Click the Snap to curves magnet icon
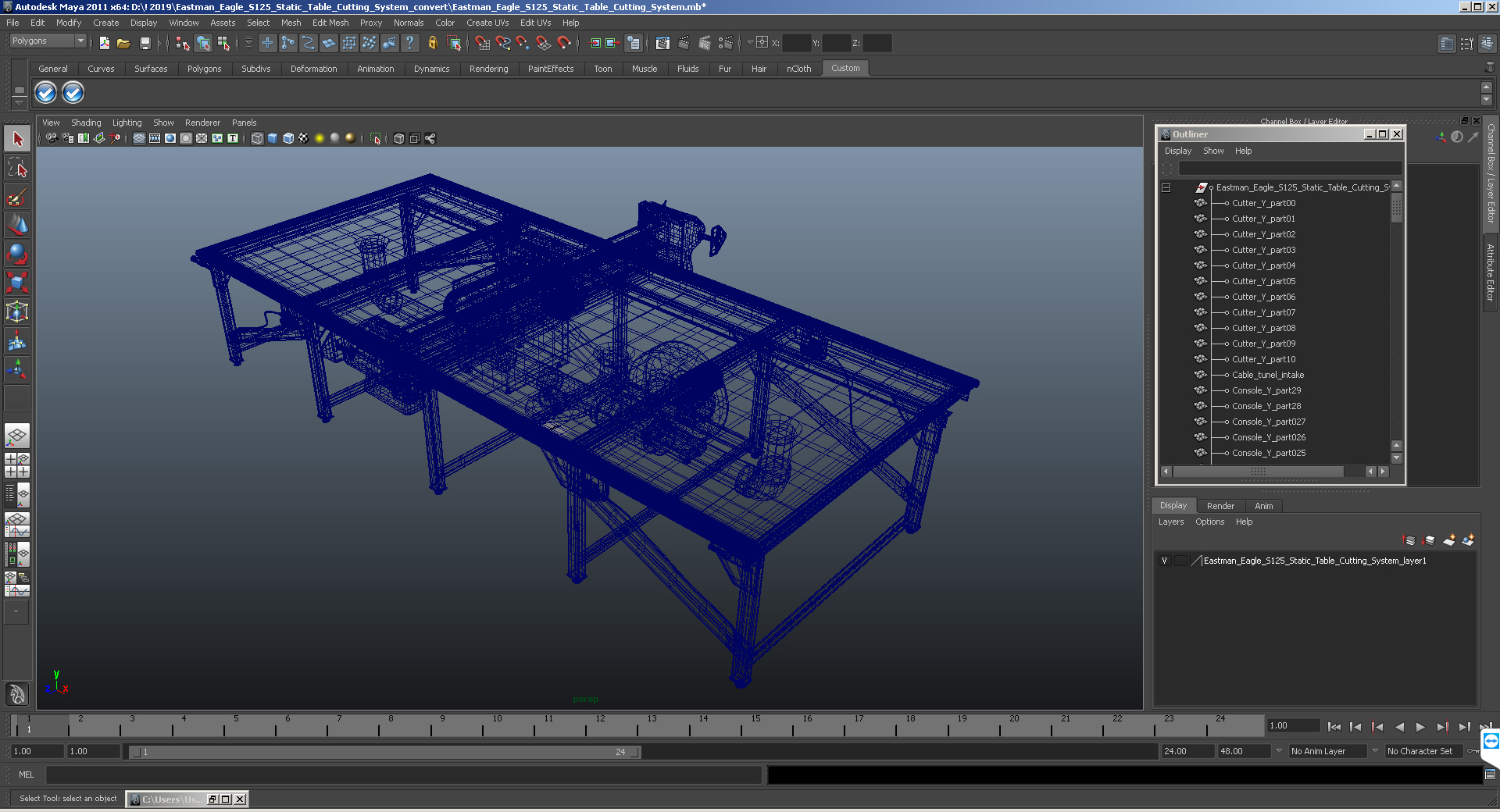Image resolution: width=1500 pixels, height=812 pixels. (x=503, y=43)
